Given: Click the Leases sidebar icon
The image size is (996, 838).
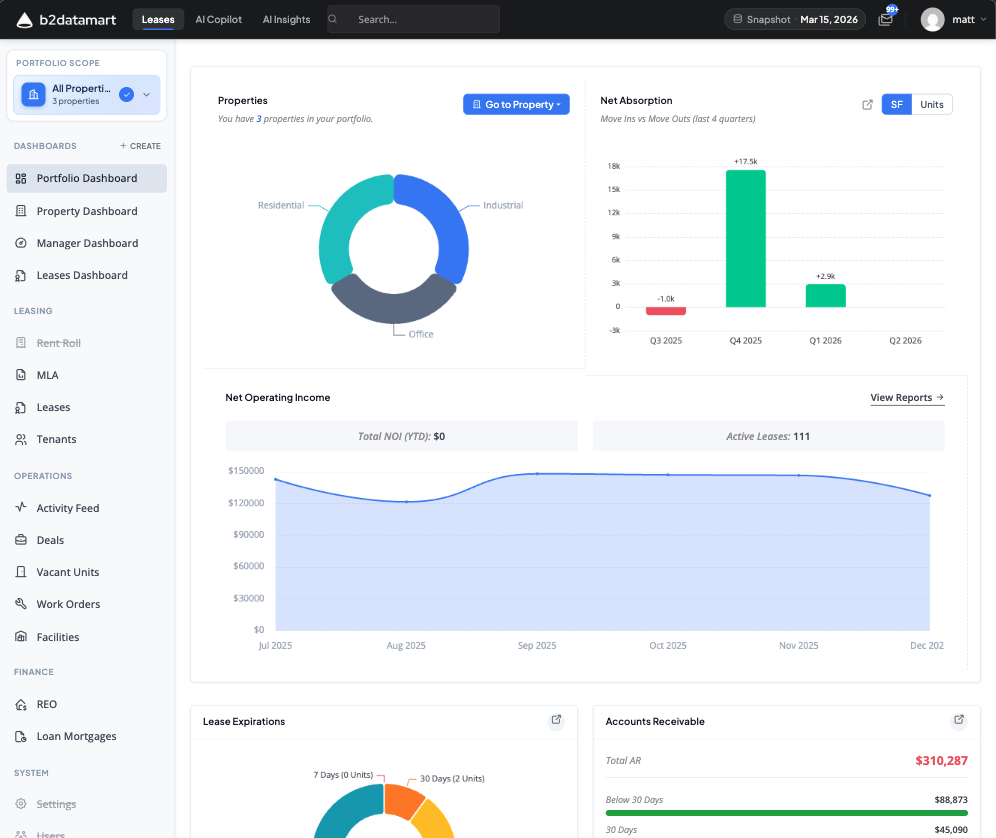Looking at the screenshot, I should pos(21,407).
